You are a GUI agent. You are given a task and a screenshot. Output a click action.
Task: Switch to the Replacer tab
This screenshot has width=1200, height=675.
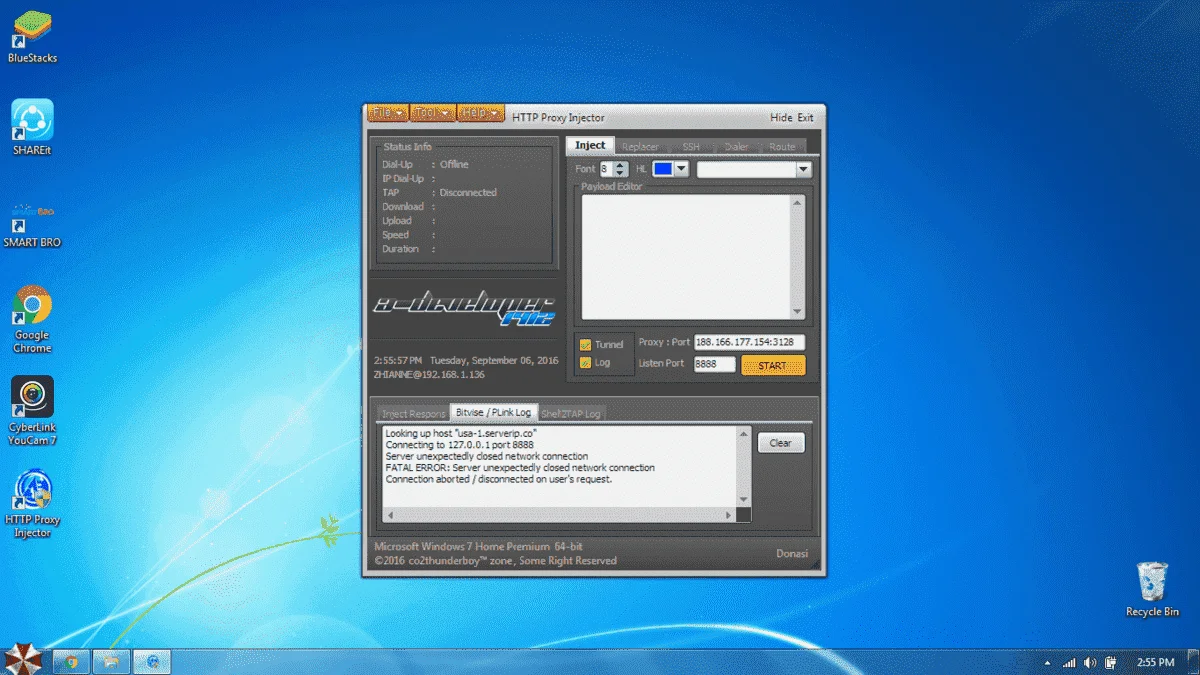coord(640,147)
